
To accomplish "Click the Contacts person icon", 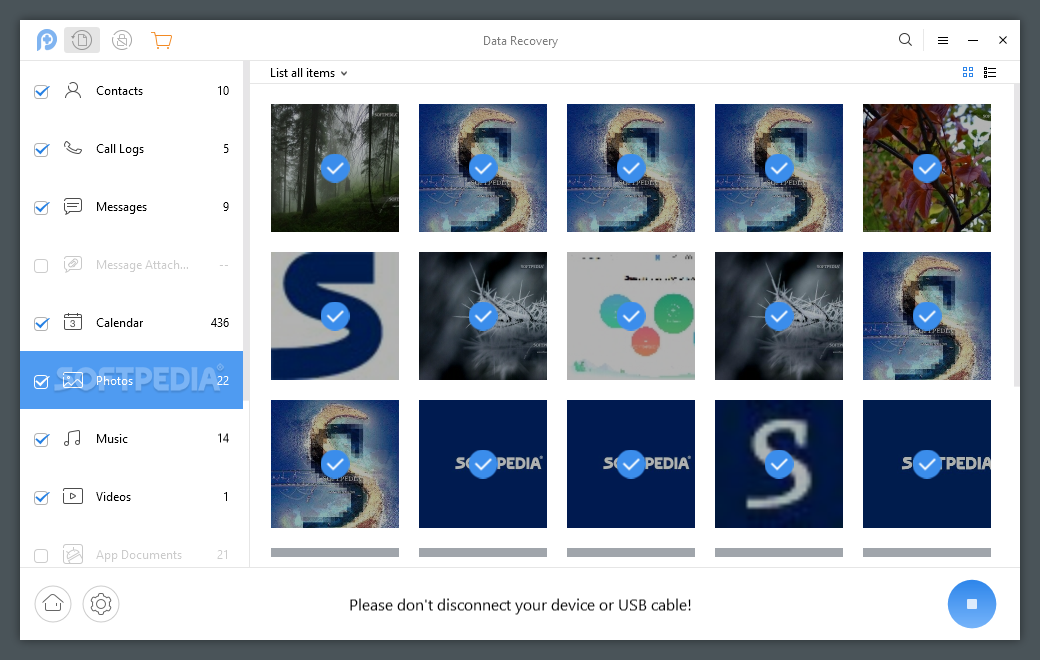I will click(73, 90).
